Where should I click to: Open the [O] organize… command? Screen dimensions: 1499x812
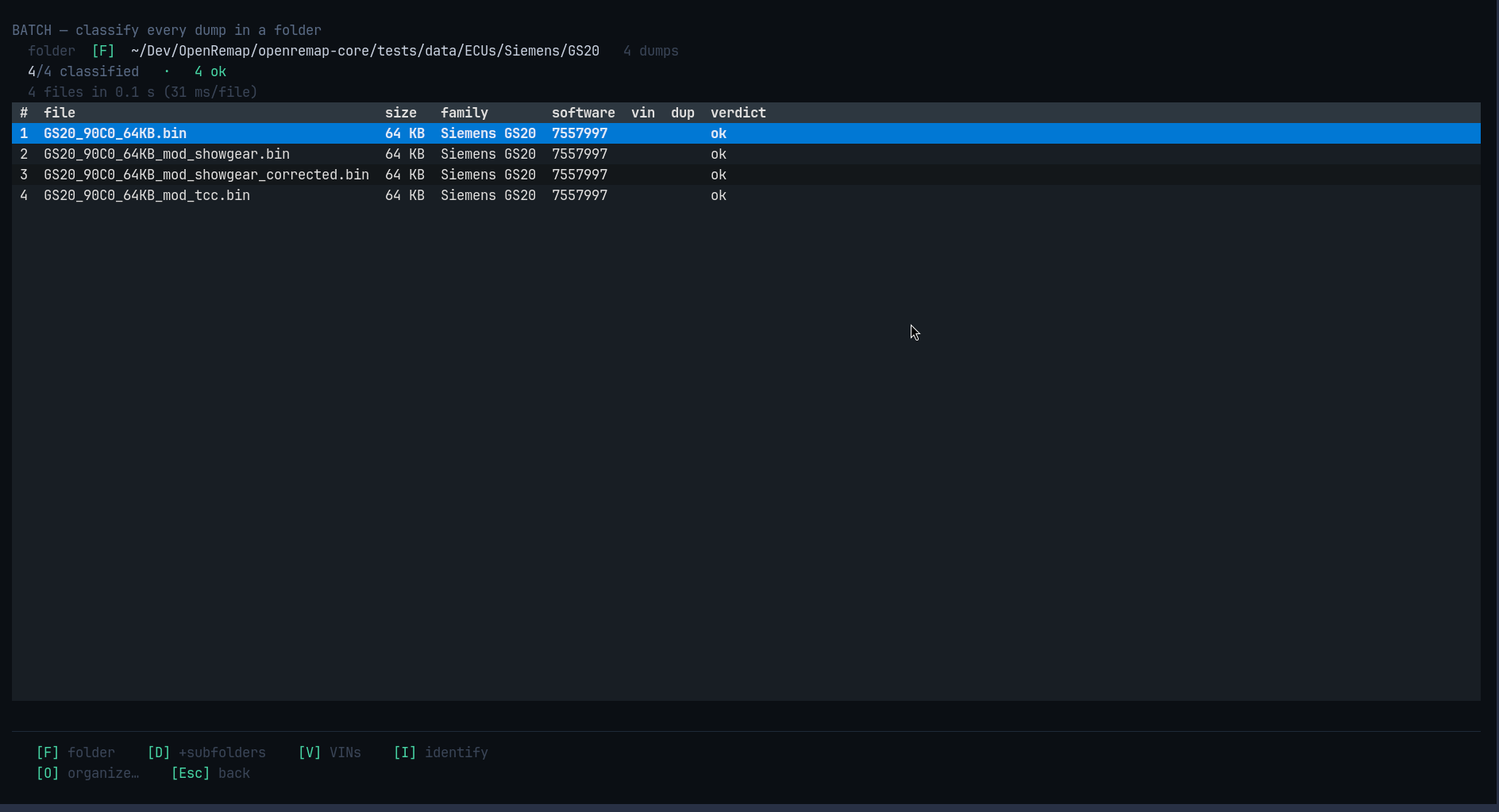[87, 773]
